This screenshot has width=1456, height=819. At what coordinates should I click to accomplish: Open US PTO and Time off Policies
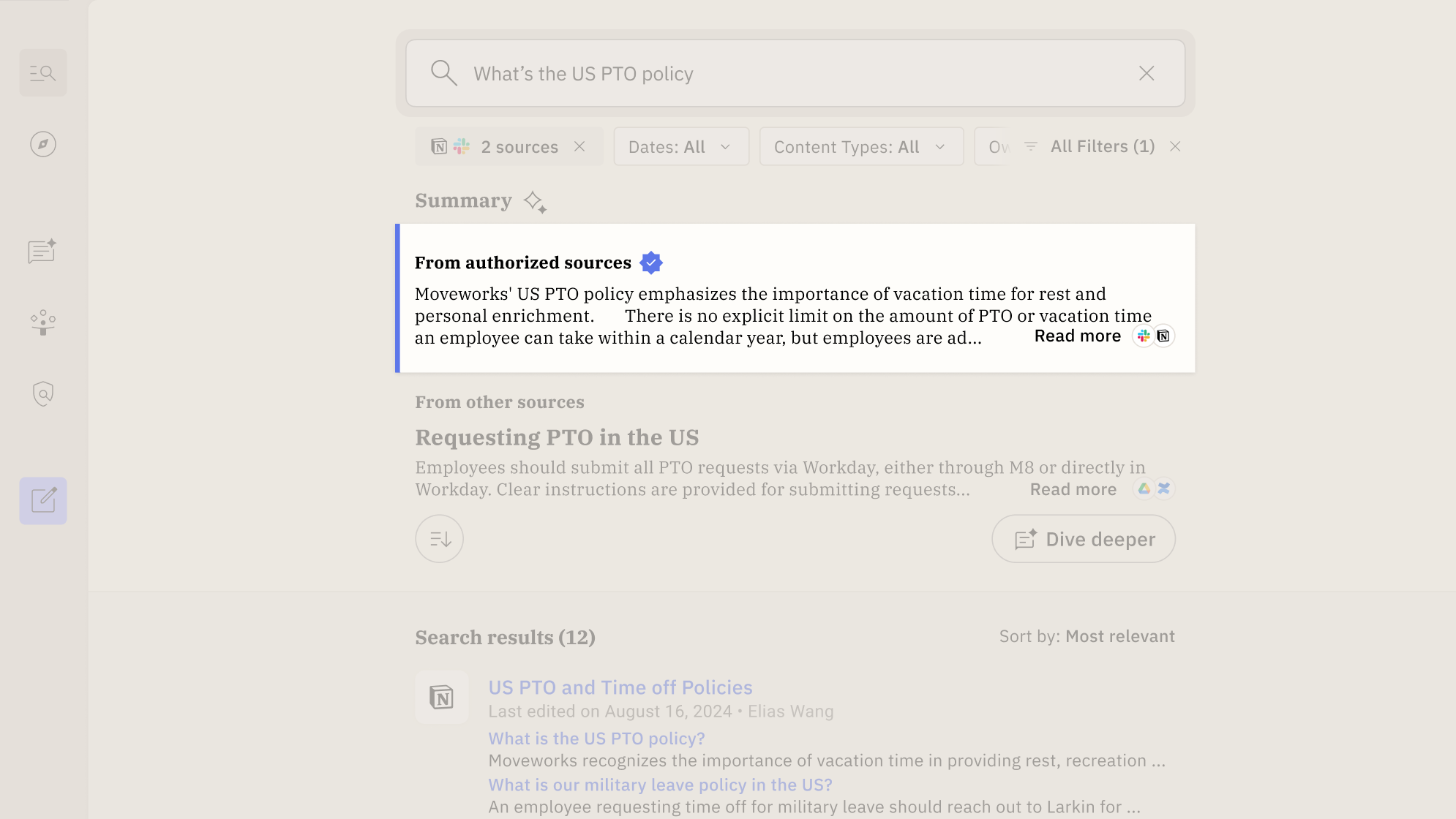point(620,687)
